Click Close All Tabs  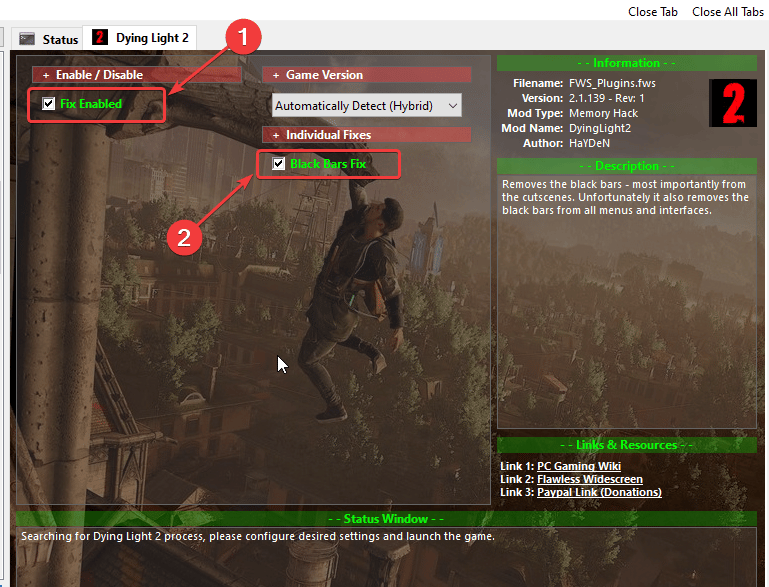(x=727, y=12)
